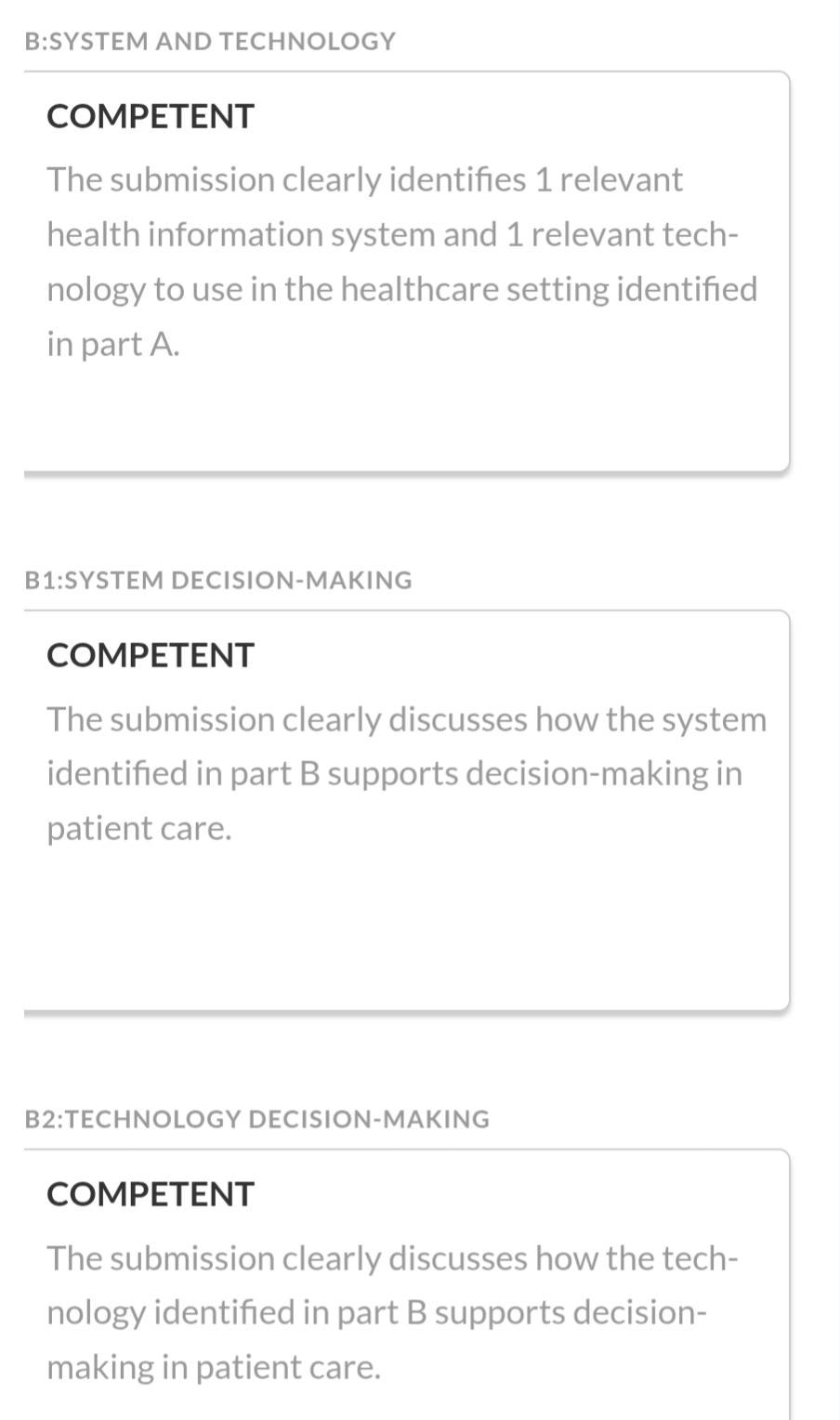Click text 'making in patient care.' in B2

point(214,1367)
